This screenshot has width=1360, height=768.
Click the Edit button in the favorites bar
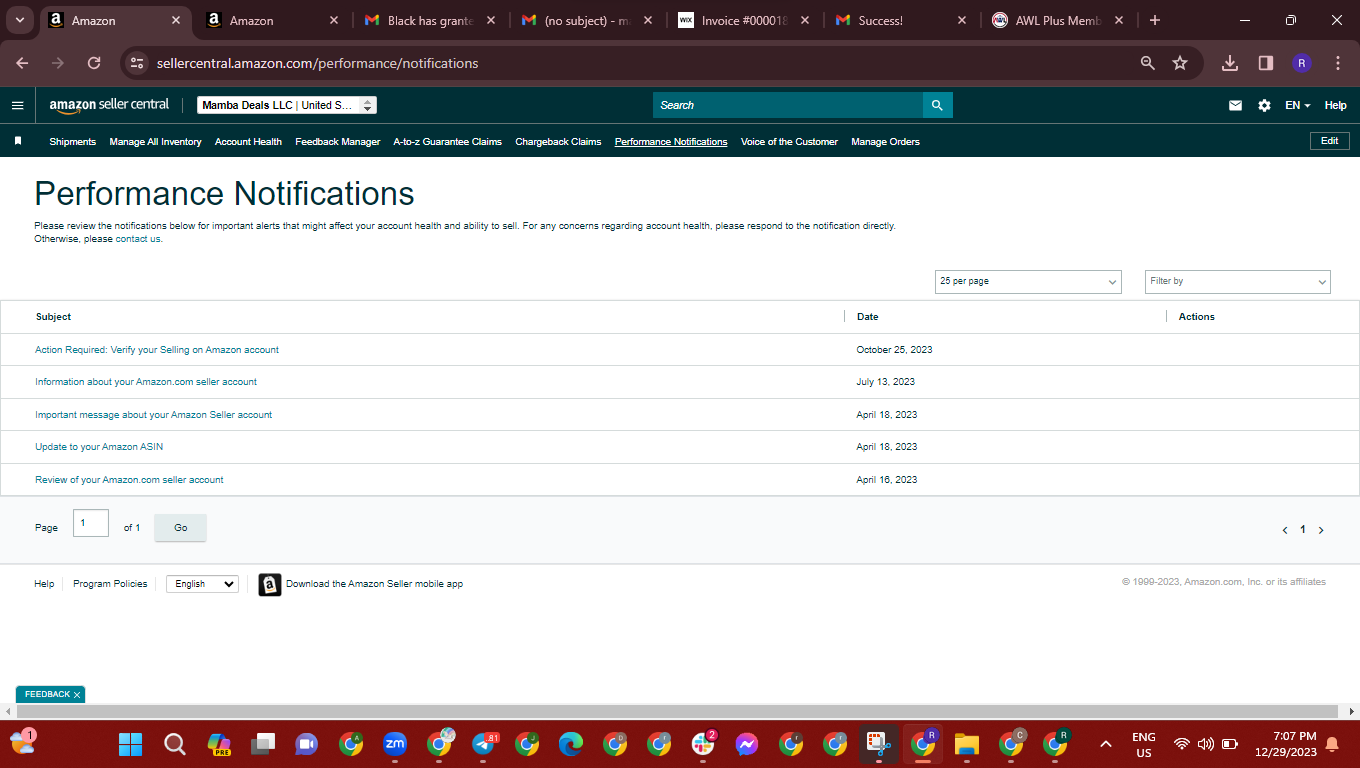pyautogui.click(x=1330, y=141)
